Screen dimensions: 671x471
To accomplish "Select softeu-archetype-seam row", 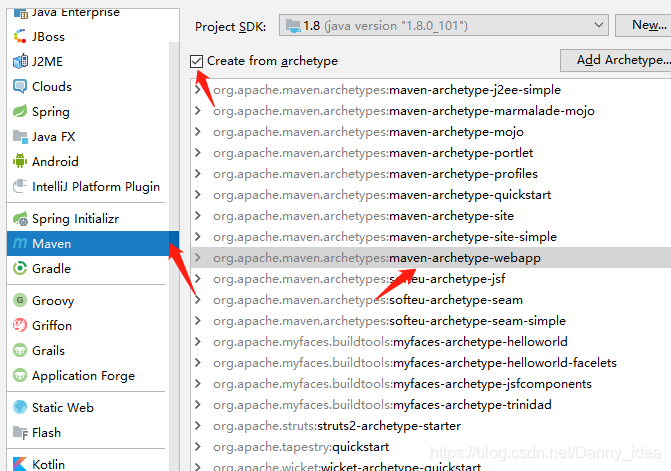I will coord(431,299).
